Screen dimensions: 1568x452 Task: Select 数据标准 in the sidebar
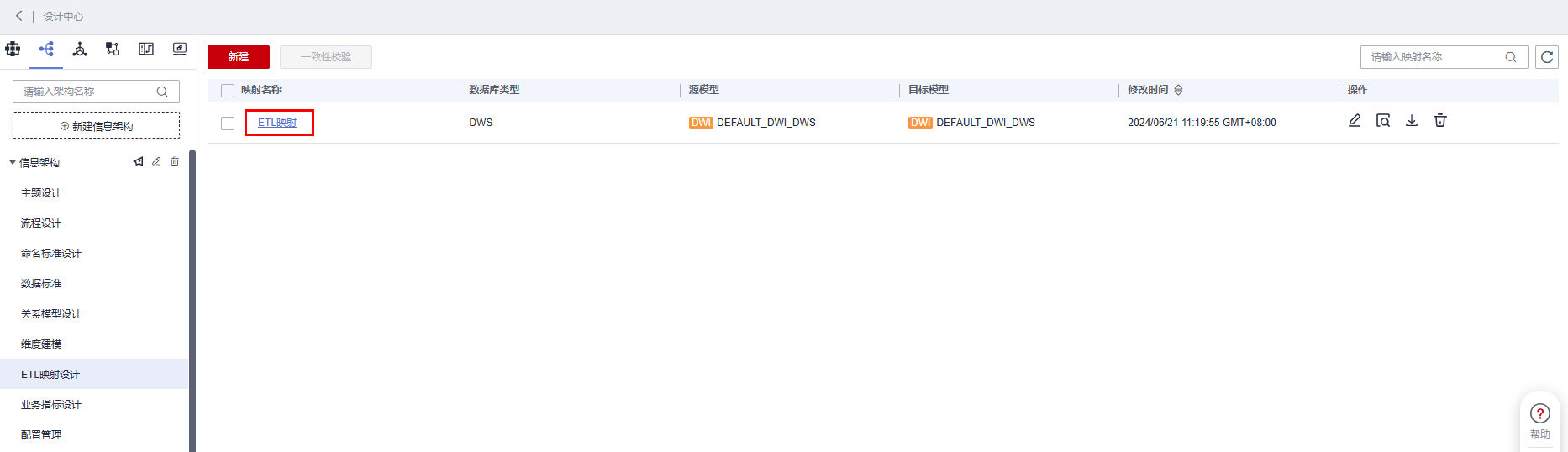(x=41, y=284)
